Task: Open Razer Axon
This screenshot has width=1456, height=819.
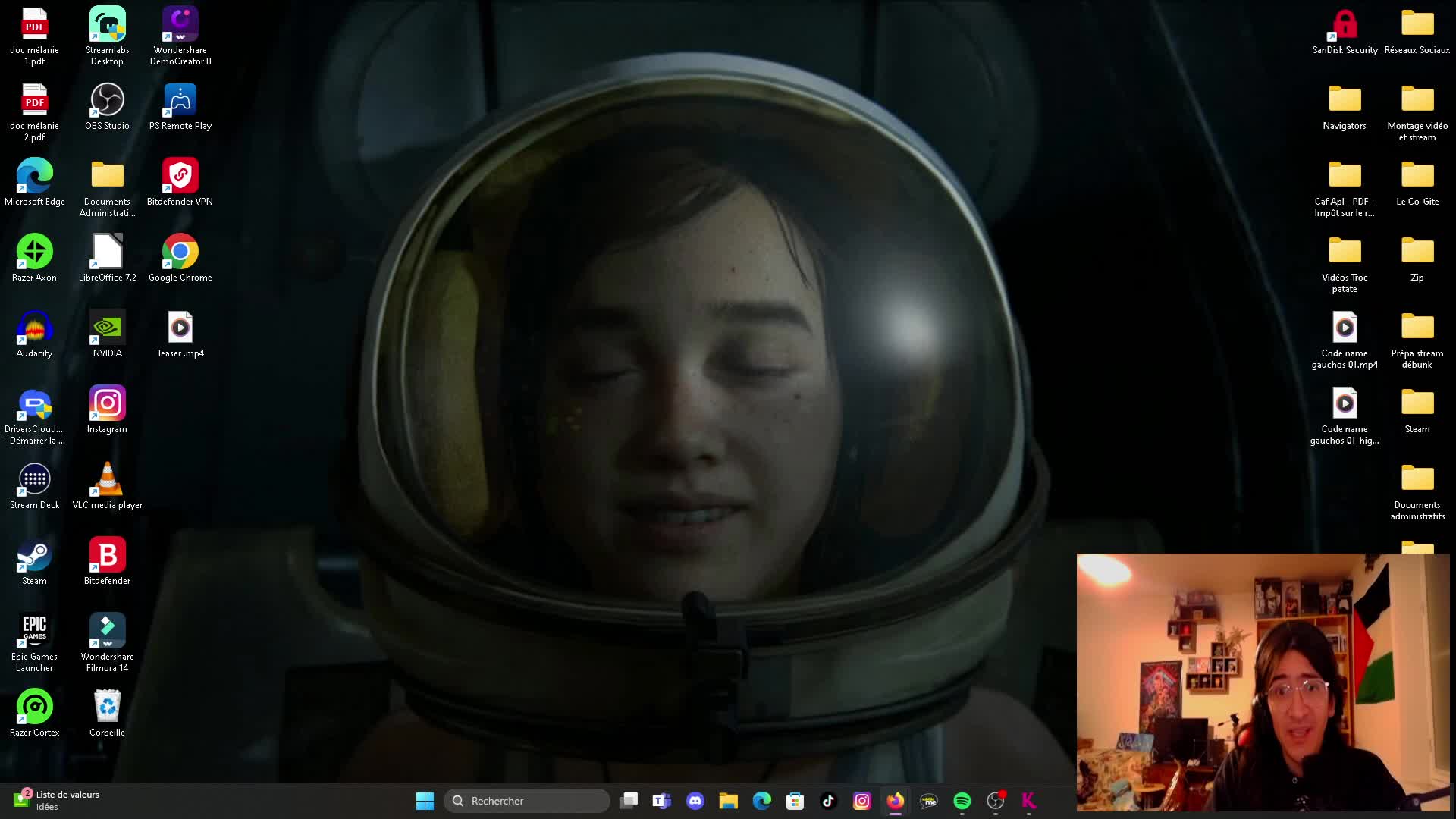Action: 34,258
